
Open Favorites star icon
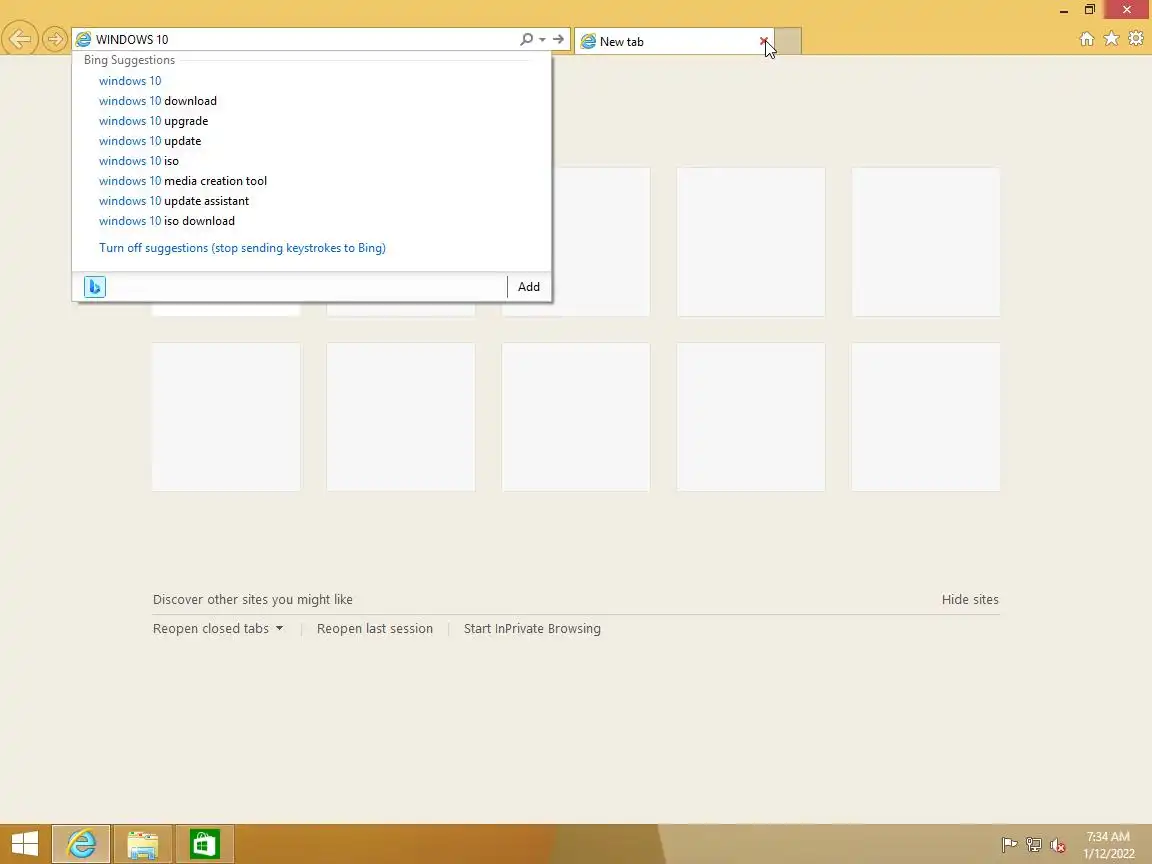1112,38
